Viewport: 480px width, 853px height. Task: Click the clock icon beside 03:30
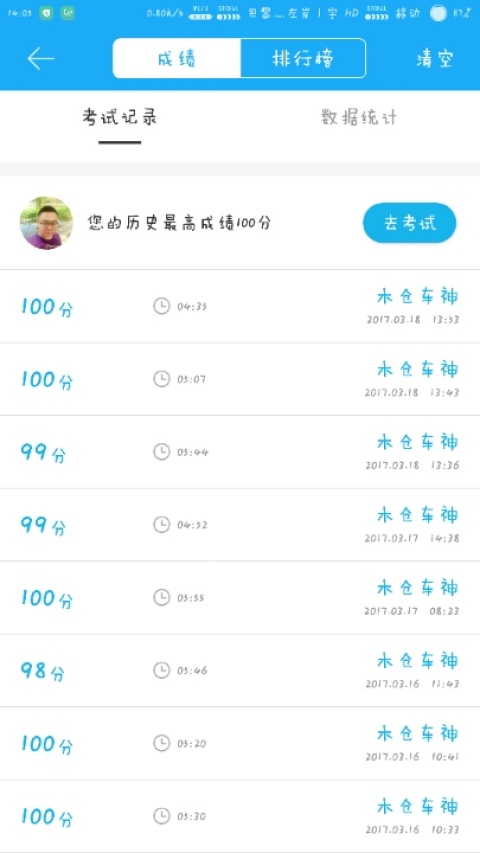click(x=161, y=816)
